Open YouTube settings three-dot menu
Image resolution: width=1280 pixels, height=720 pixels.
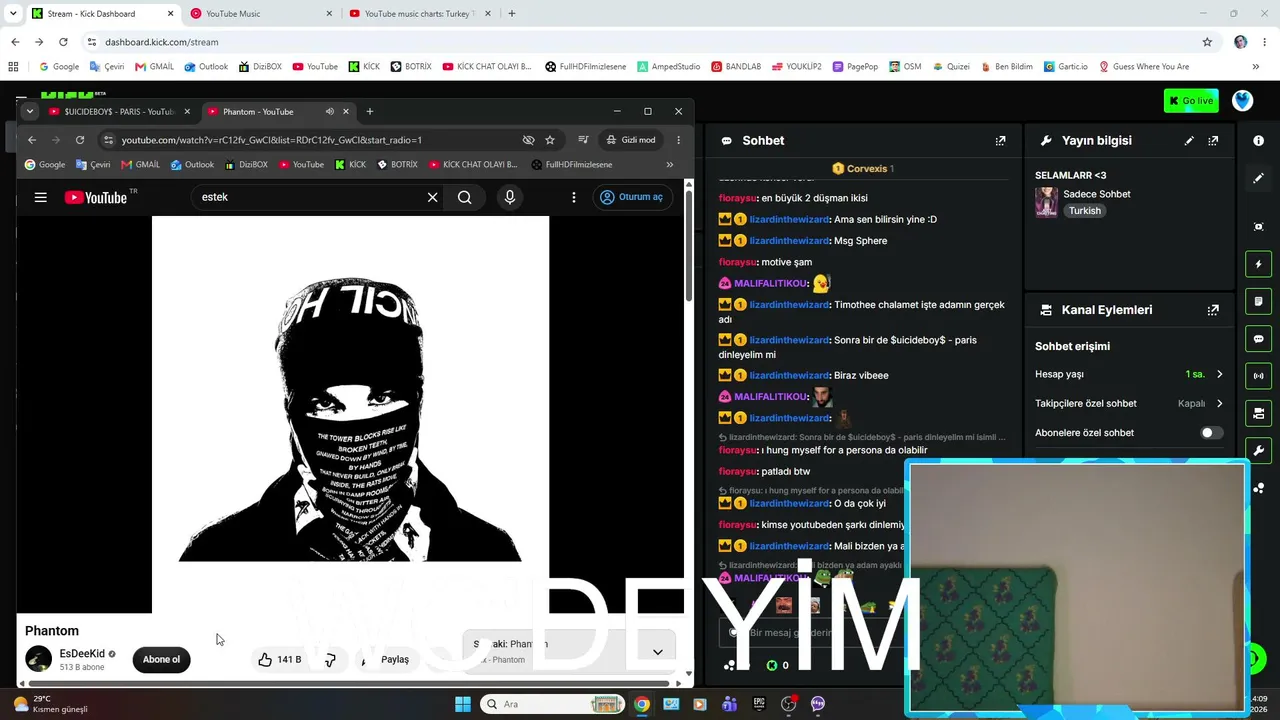[x=573, y=197]
